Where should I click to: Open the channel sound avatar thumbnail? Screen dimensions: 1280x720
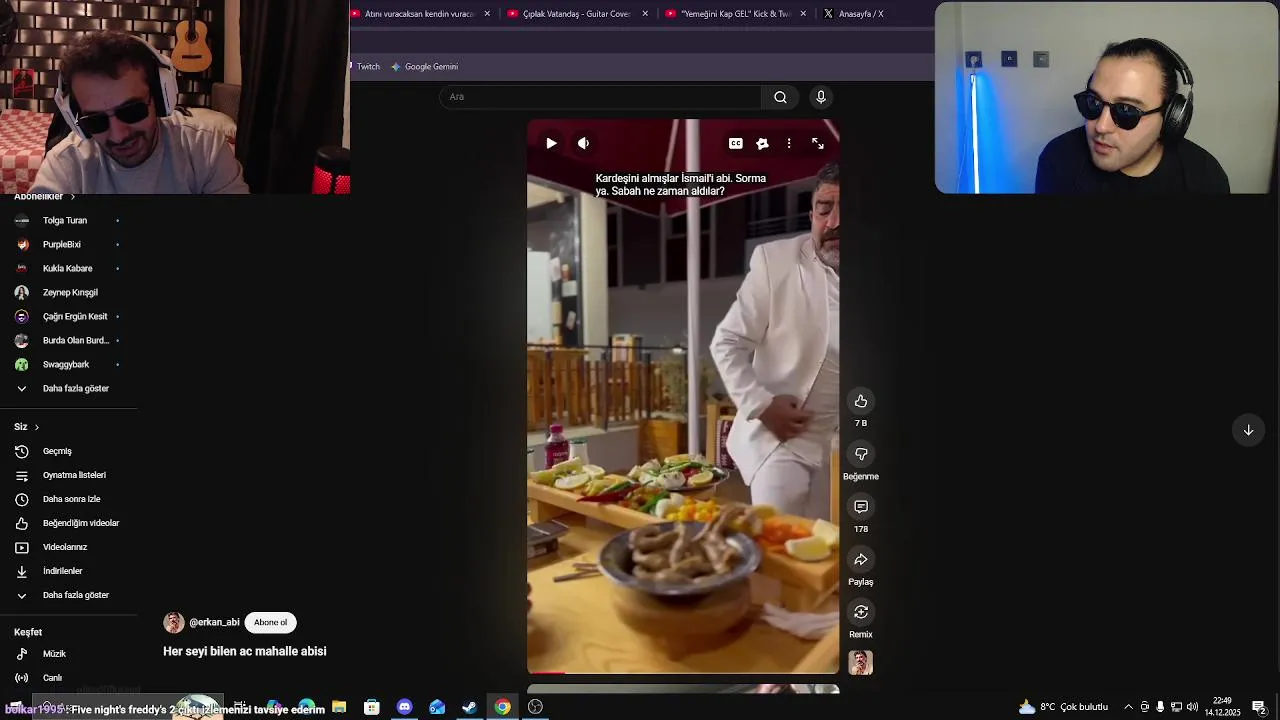pyautogui.click(x=861, y=663)
